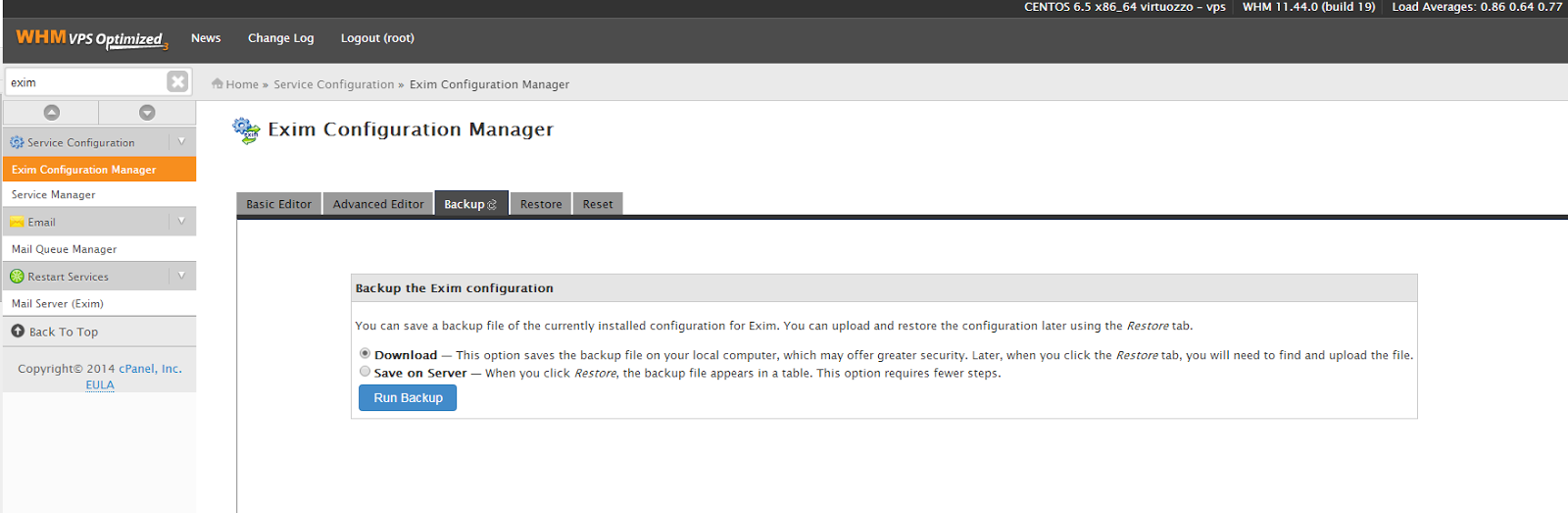Focus the exim search field
Screen dimensions: 1568x513
click(85, 82)
